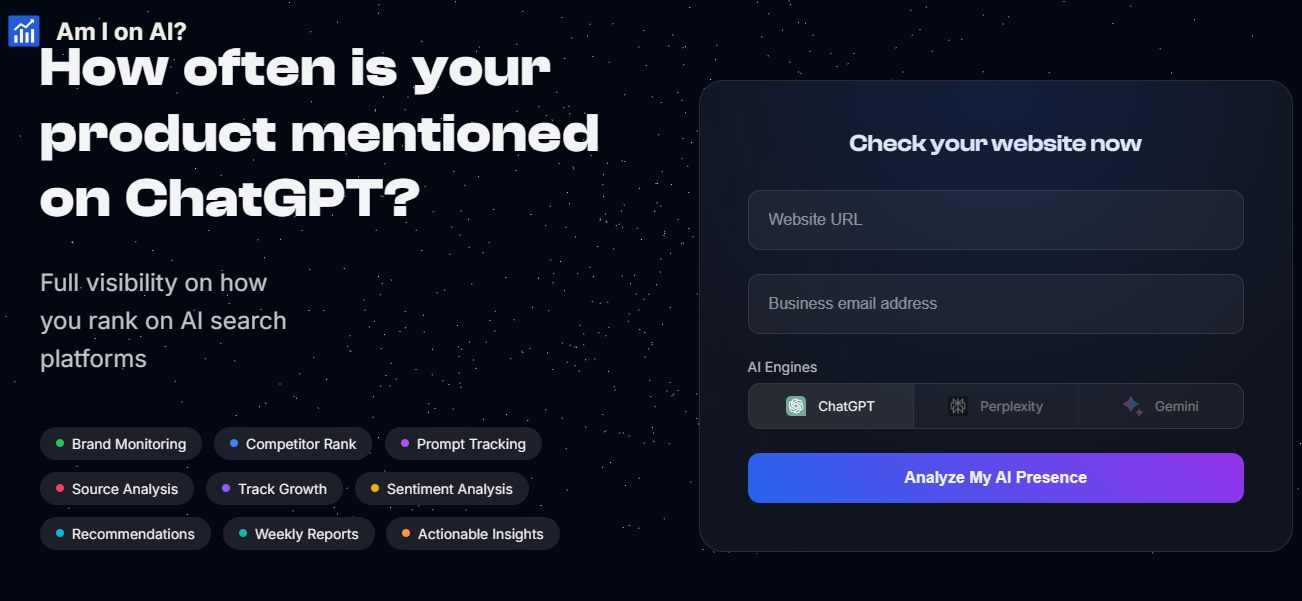Select the Weekly Reports pill

pyautogui.click(x=299, y=534)
